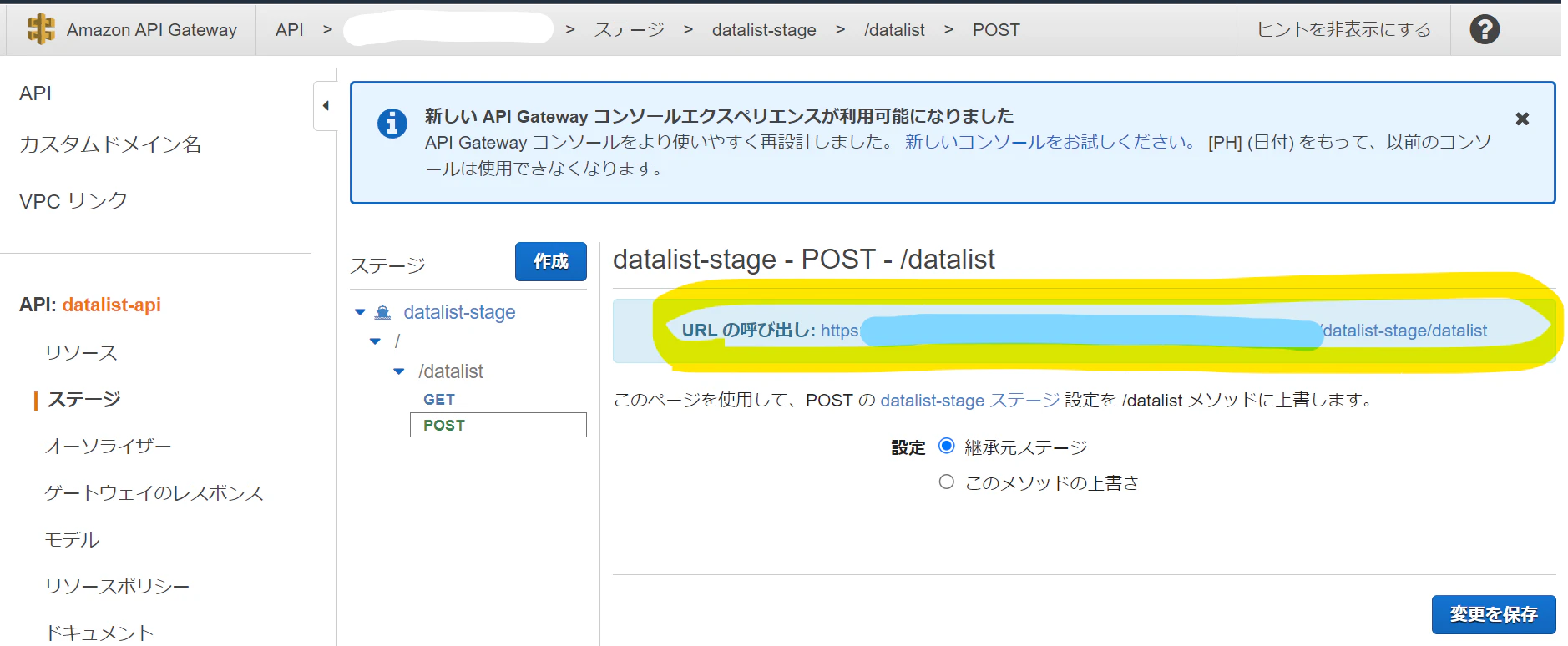
Task: Click /datalist in the breadcrumb
Action: click(x=894, y=30)
